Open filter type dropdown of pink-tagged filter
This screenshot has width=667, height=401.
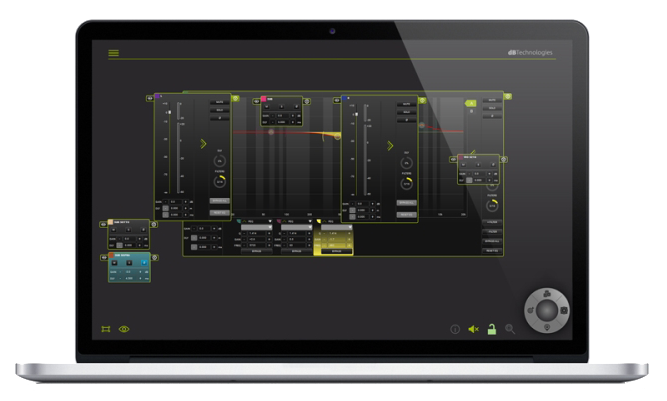310,222
